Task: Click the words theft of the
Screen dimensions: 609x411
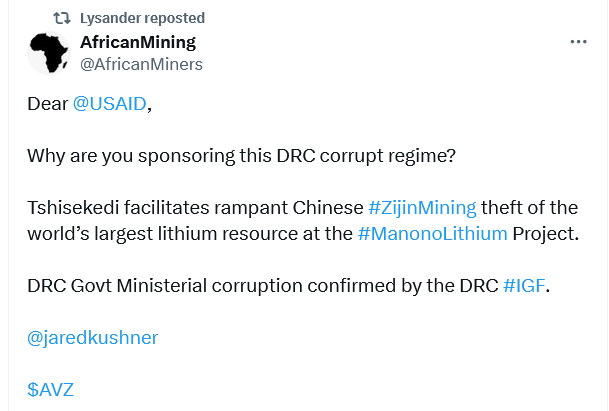Action: tap(529, 207)
